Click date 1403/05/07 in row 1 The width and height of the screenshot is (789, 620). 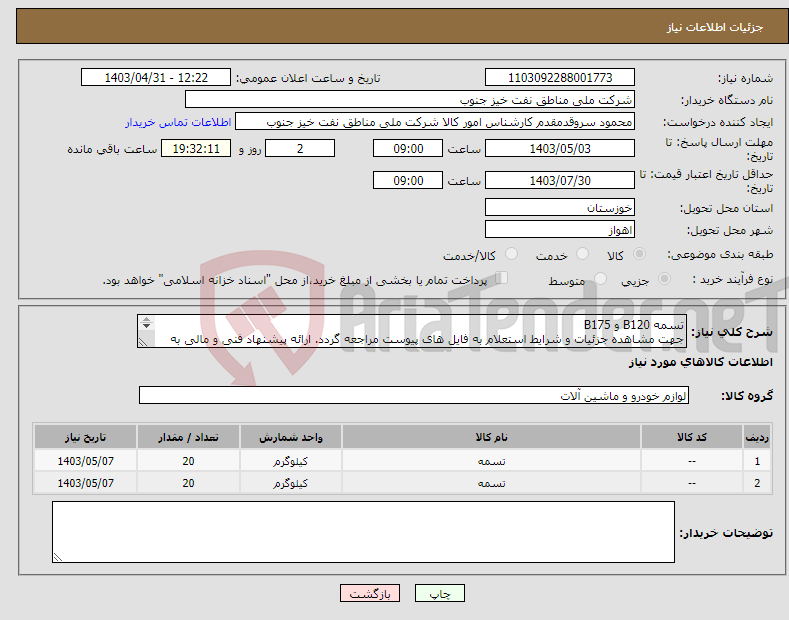[x=86, y=461]
